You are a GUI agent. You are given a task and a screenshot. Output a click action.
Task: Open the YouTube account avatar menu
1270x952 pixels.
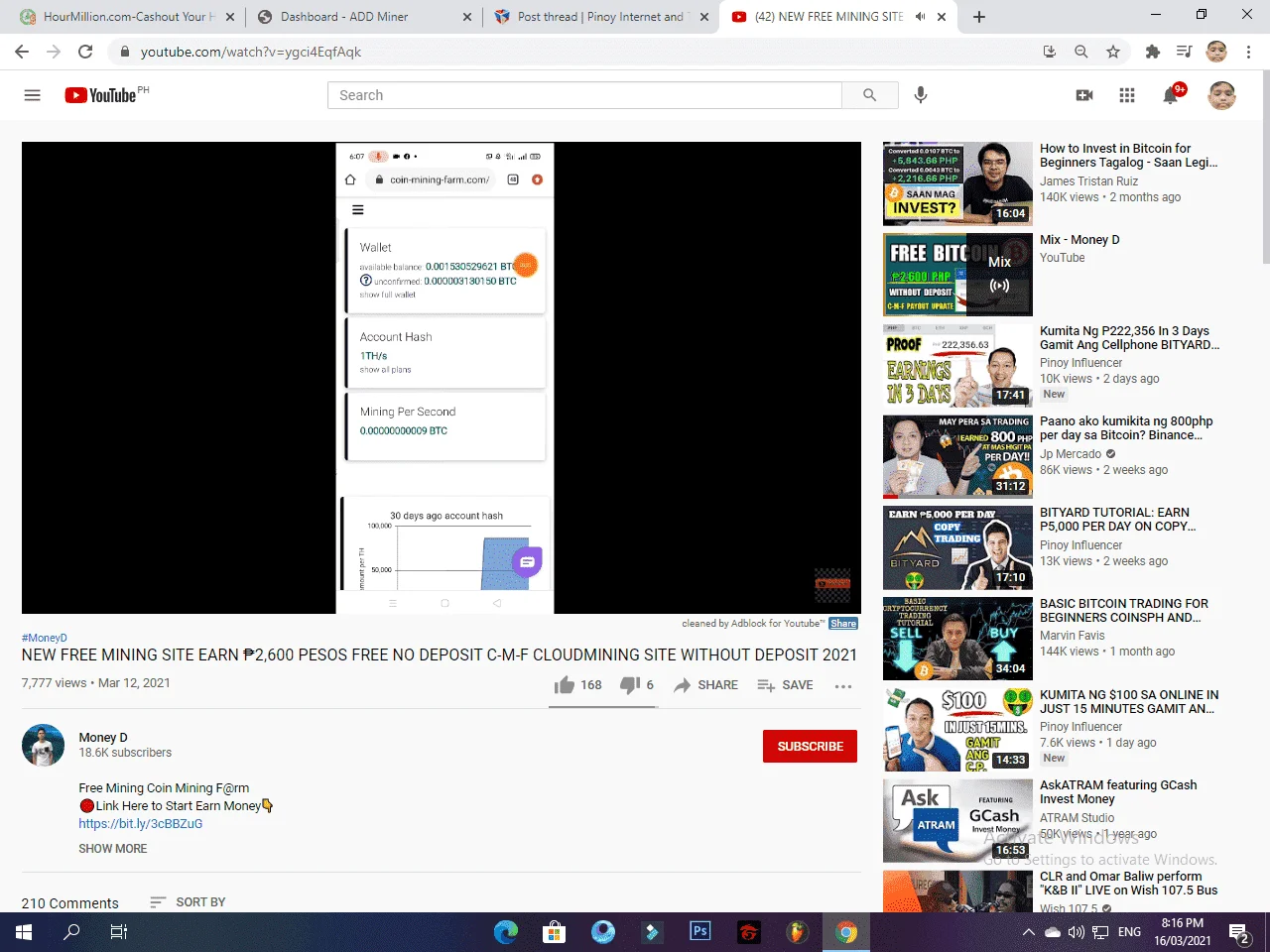[1221, 95]
